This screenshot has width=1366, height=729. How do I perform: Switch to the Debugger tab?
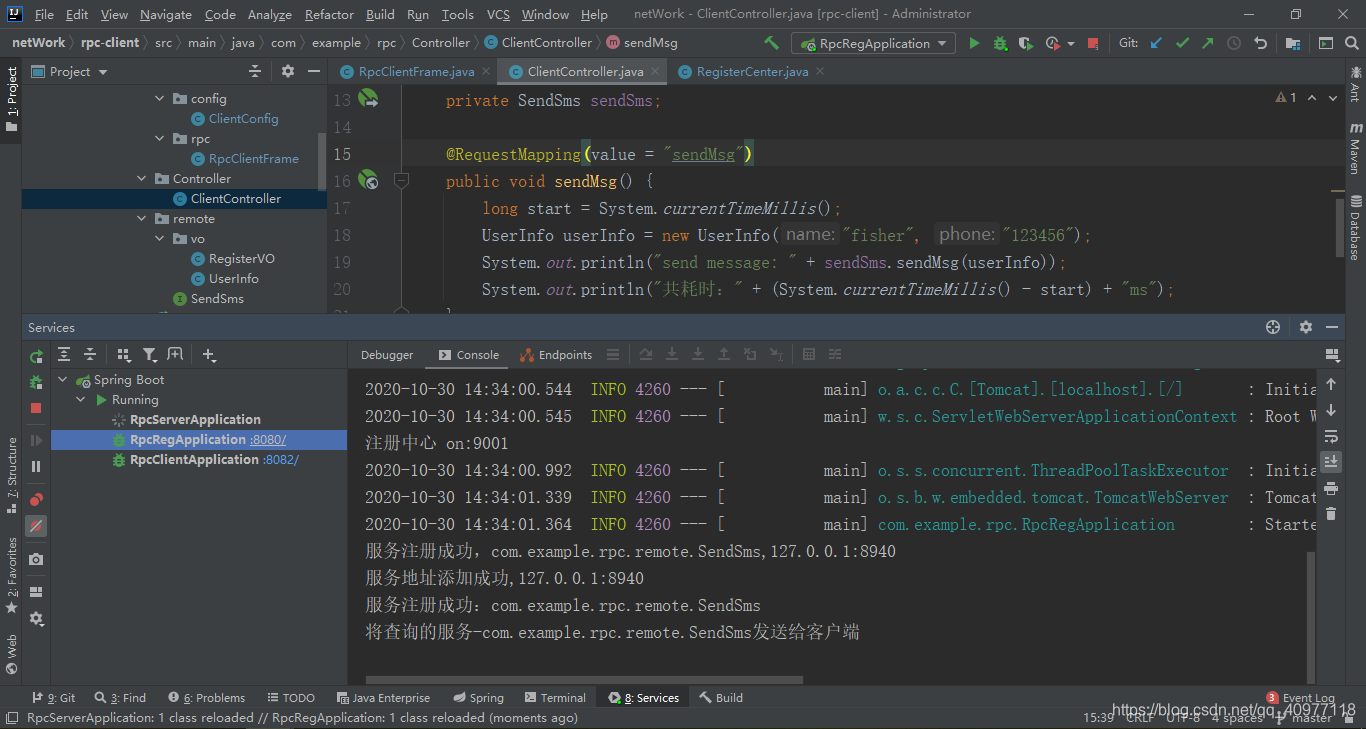click(387, 354)
